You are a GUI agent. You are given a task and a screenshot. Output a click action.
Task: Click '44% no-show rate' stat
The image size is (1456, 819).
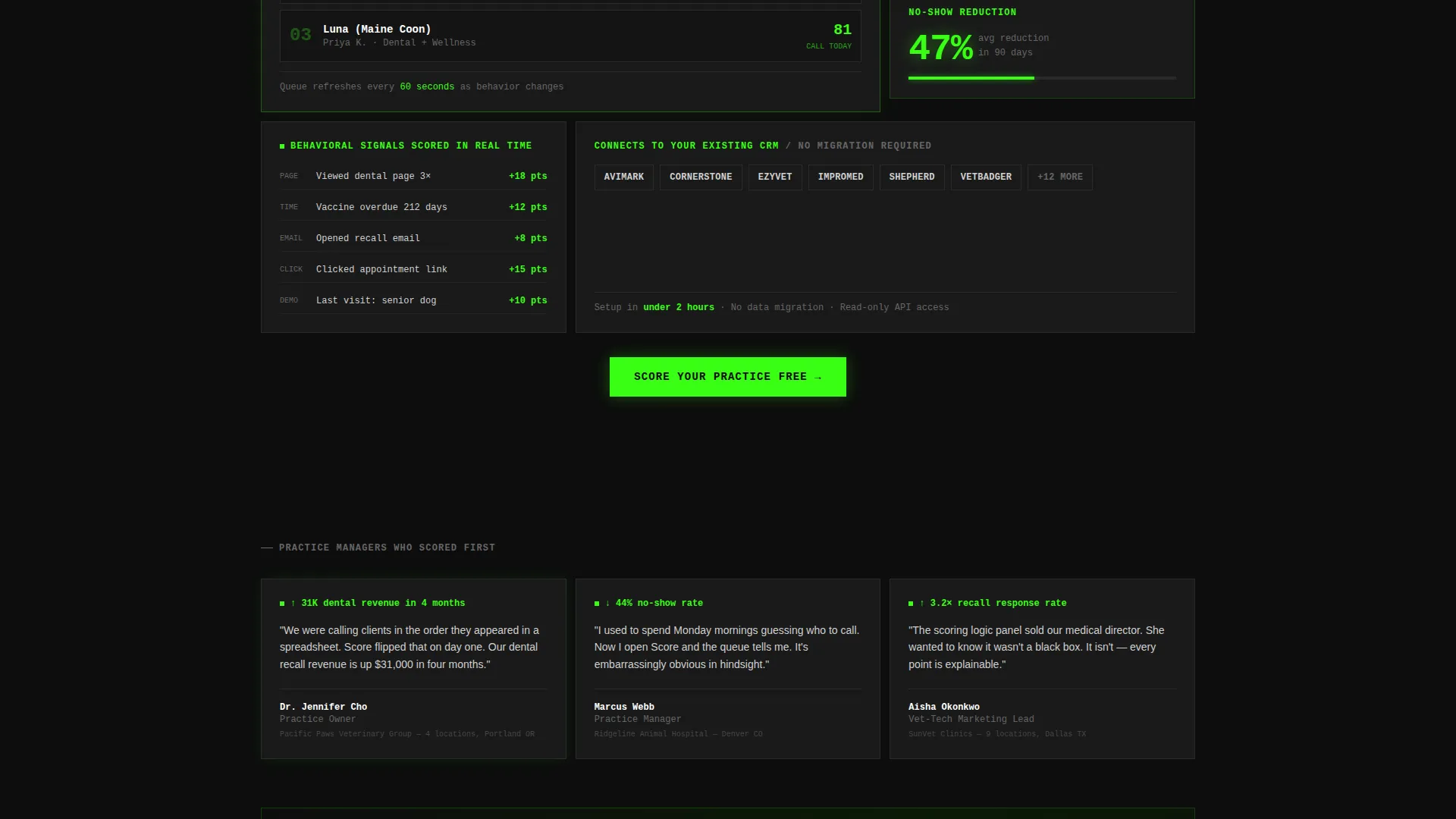659,603
